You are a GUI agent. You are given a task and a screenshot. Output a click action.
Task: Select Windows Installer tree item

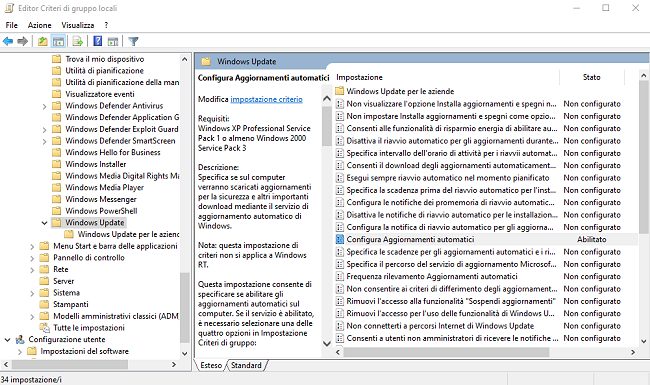coord(96,164)
